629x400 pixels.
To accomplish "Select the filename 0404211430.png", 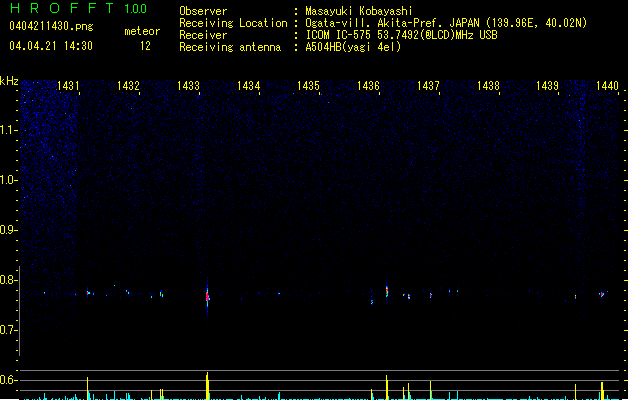I will pos(51,26).
